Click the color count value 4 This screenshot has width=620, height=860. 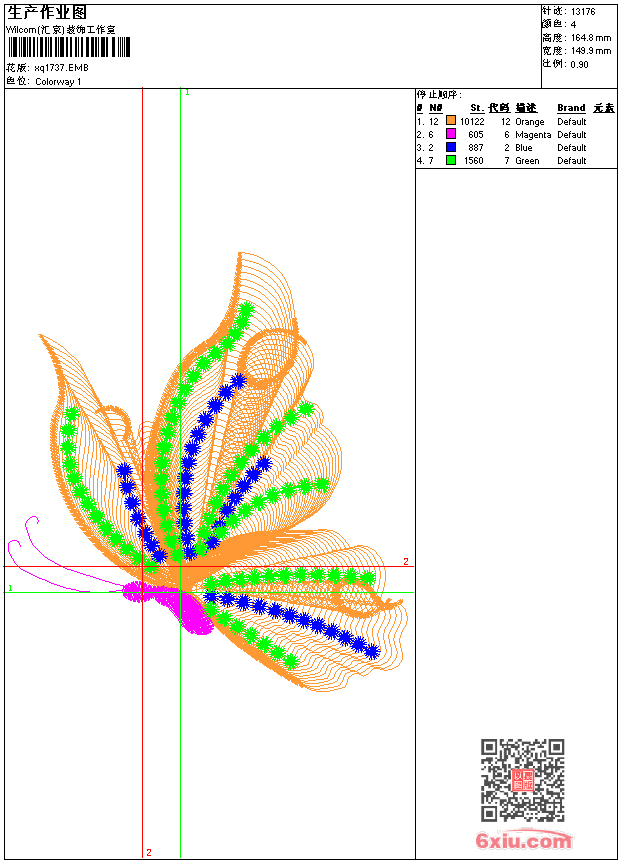pos(573,25)
